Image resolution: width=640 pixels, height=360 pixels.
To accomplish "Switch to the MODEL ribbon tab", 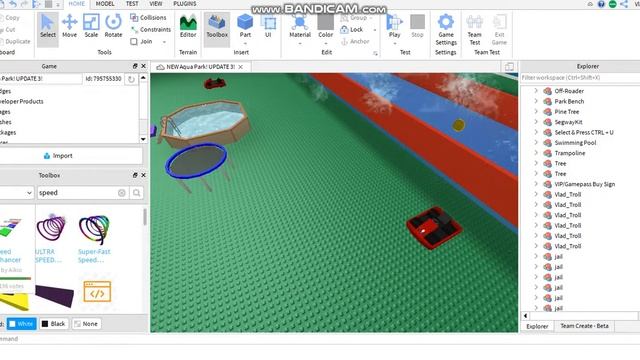I will pos(105,4).
